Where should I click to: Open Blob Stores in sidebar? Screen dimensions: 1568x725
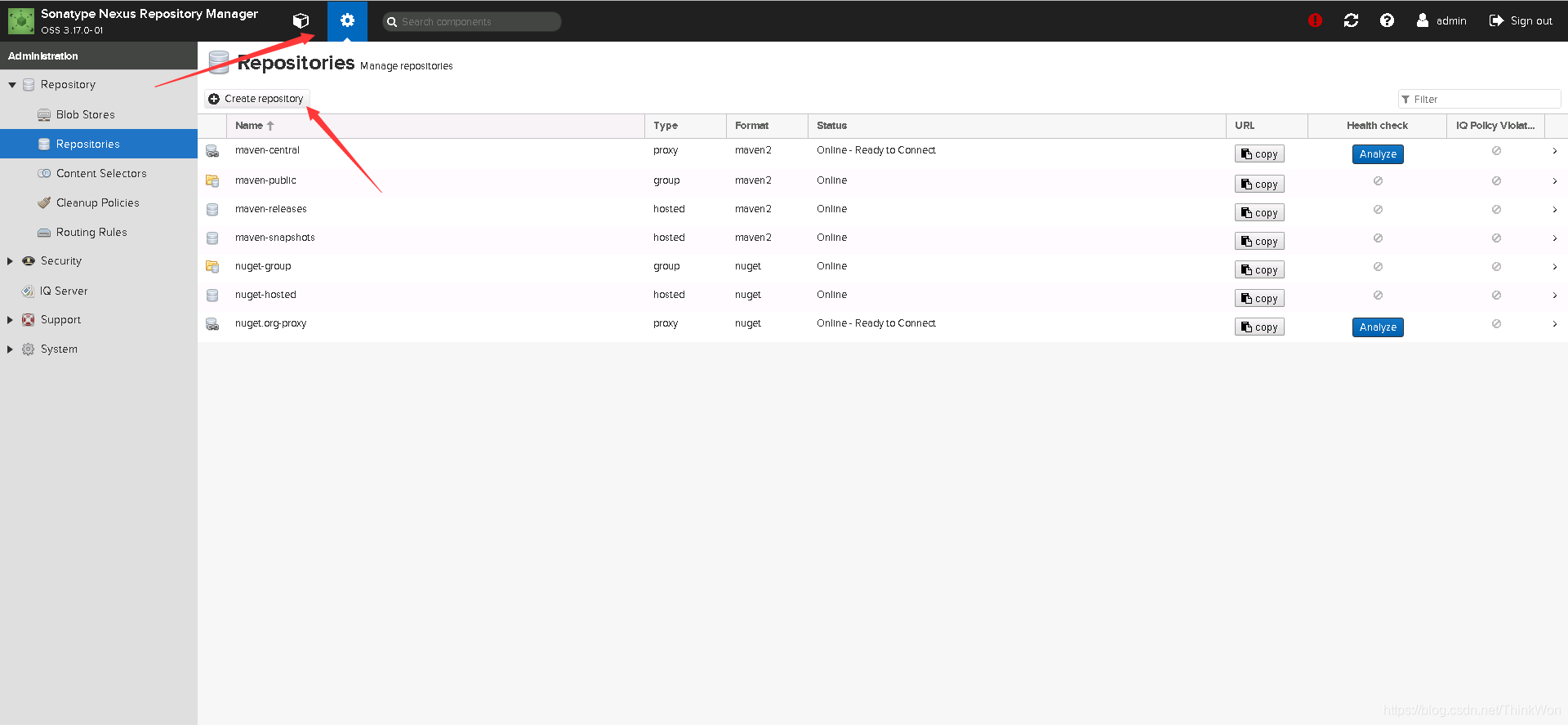tap(99, 114)
